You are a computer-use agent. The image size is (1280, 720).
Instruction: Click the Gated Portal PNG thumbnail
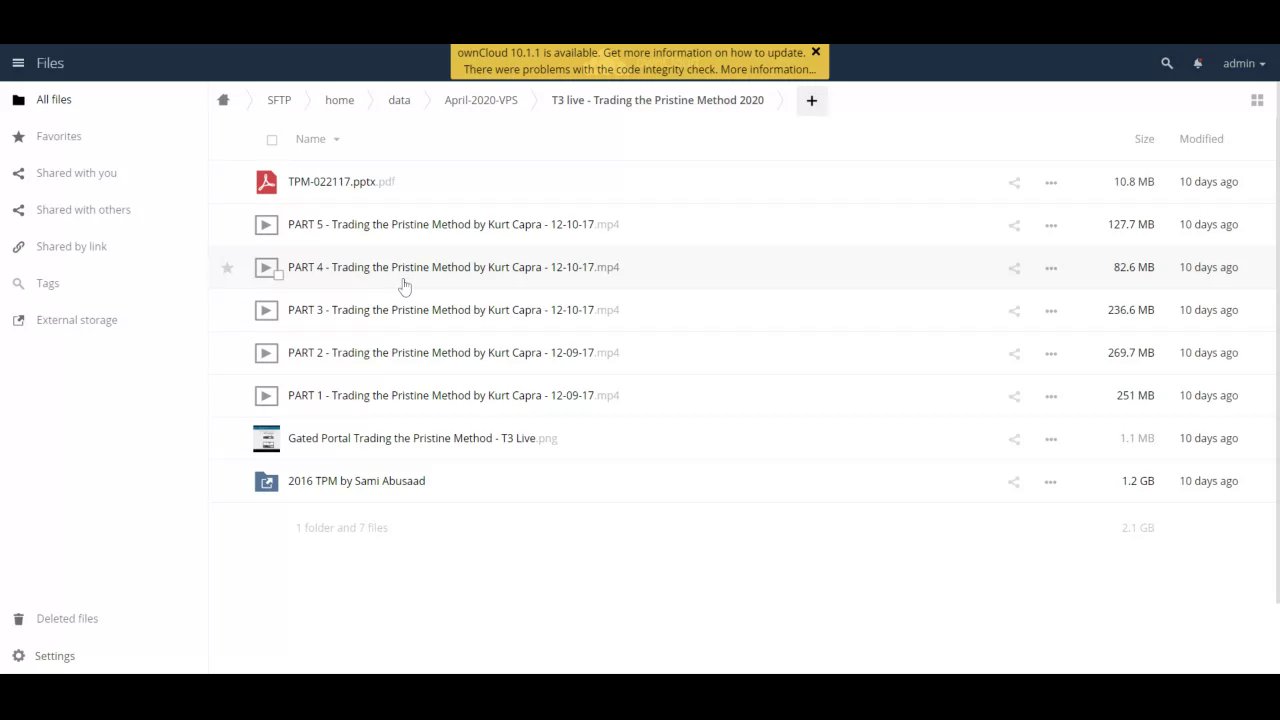pos(266,439)
